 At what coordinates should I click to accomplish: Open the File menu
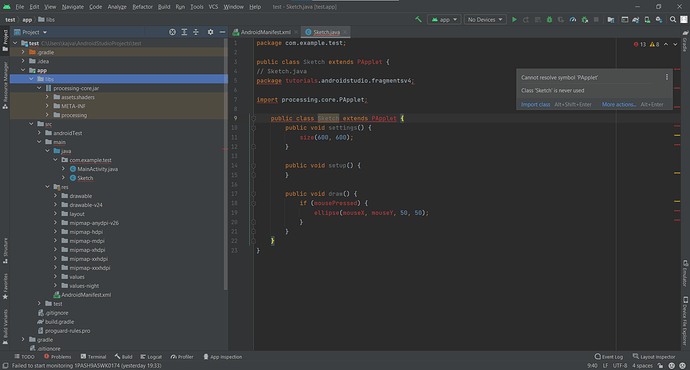coord(20,7)
